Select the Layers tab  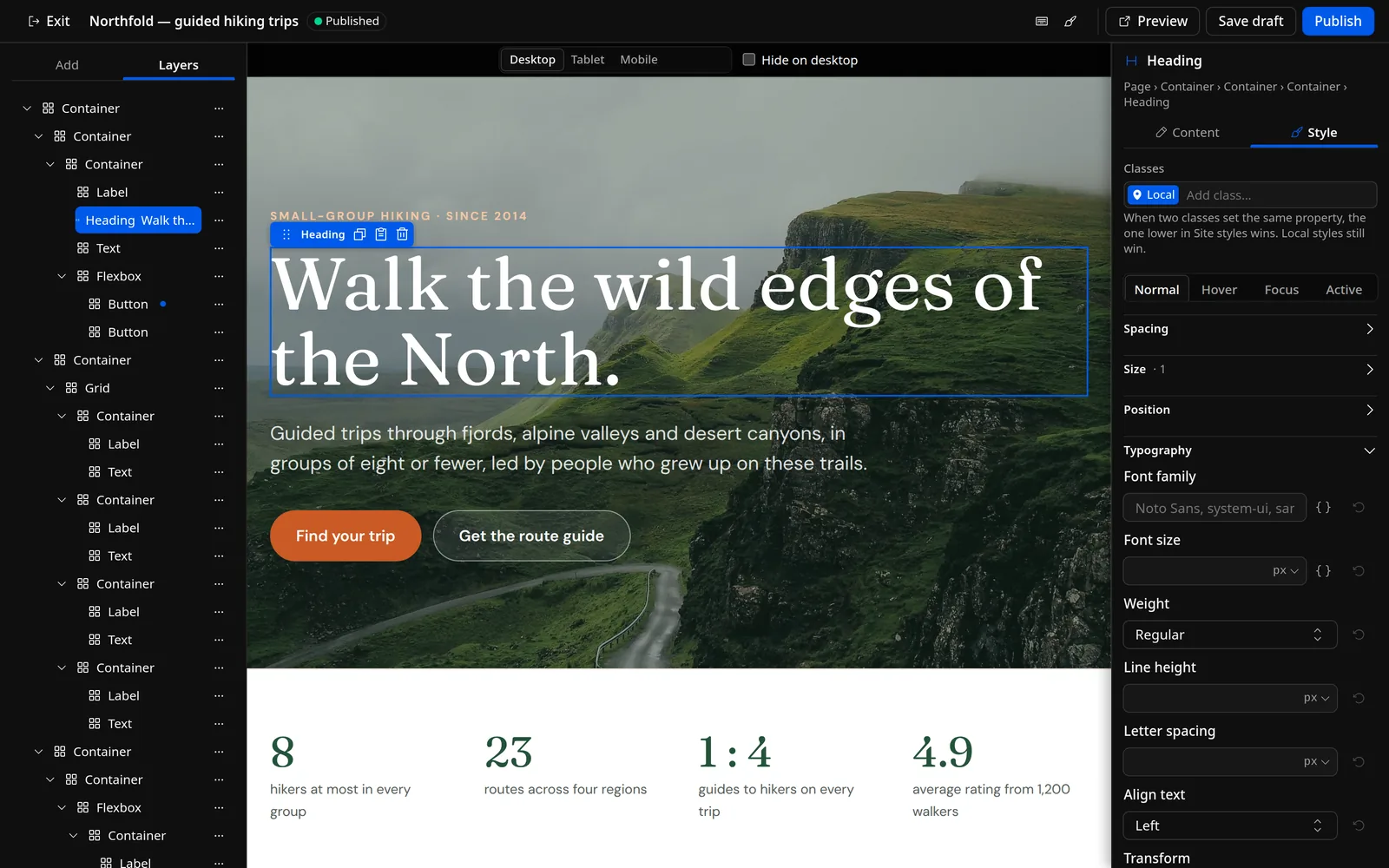[x=179, y=65]
